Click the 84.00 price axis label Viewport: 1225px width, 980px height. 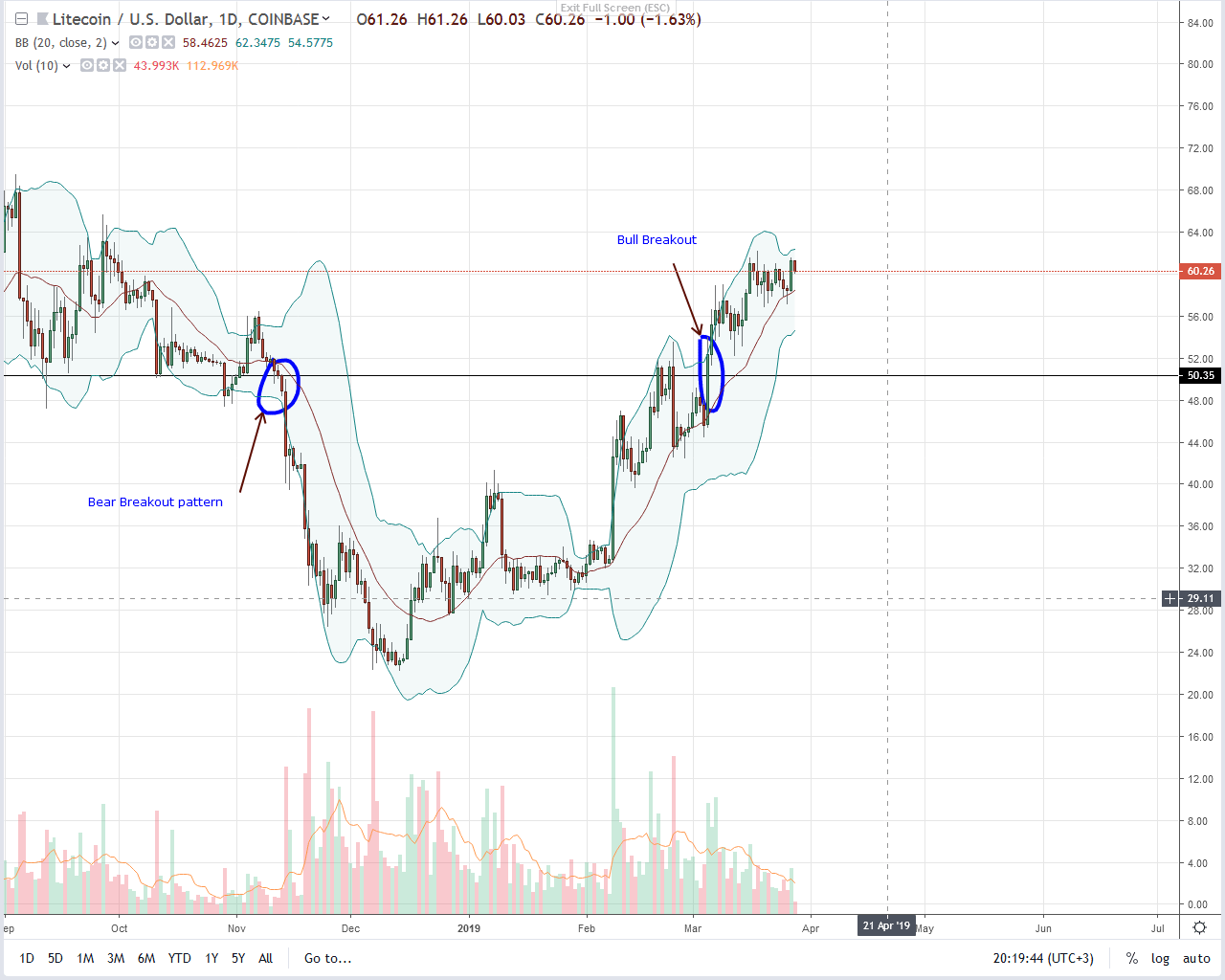point(1200,23)
